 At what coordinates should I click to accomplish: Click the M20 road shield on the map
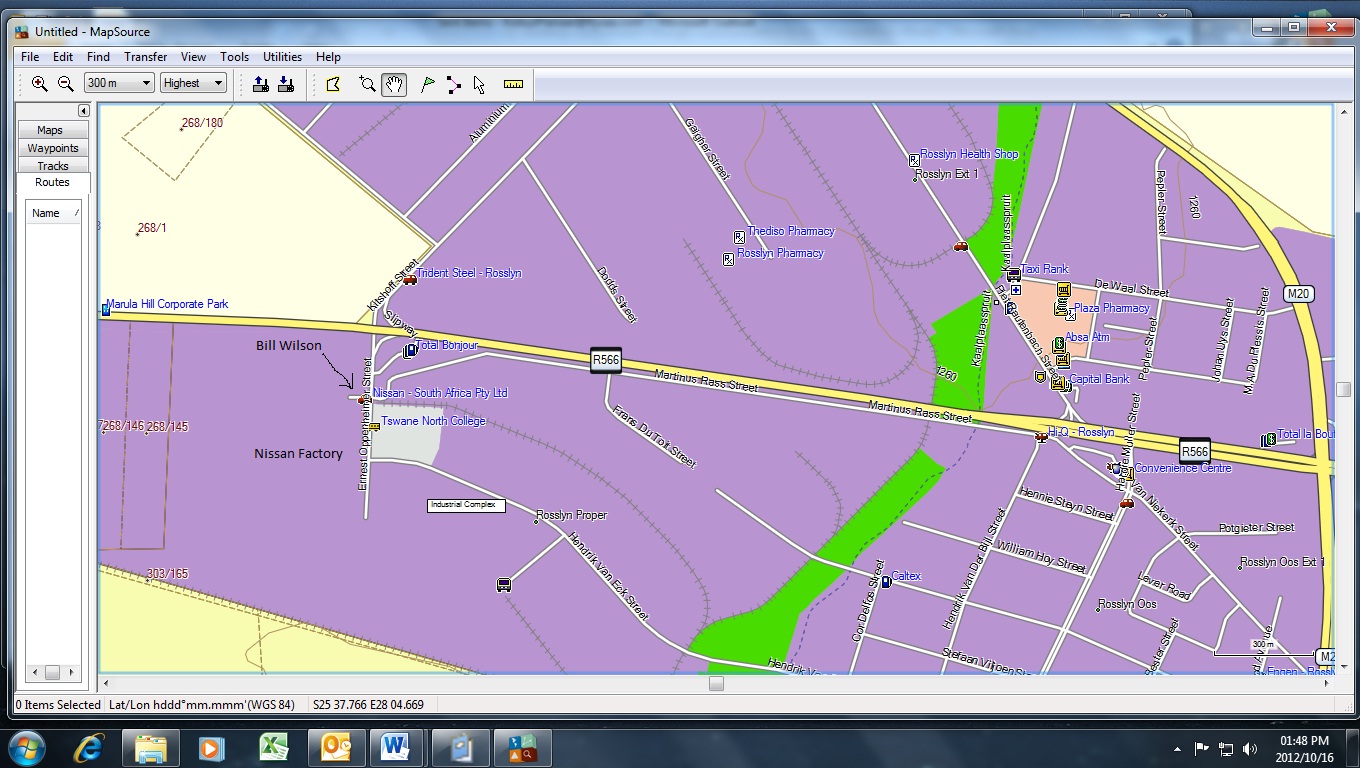[x=1298, y=294]
